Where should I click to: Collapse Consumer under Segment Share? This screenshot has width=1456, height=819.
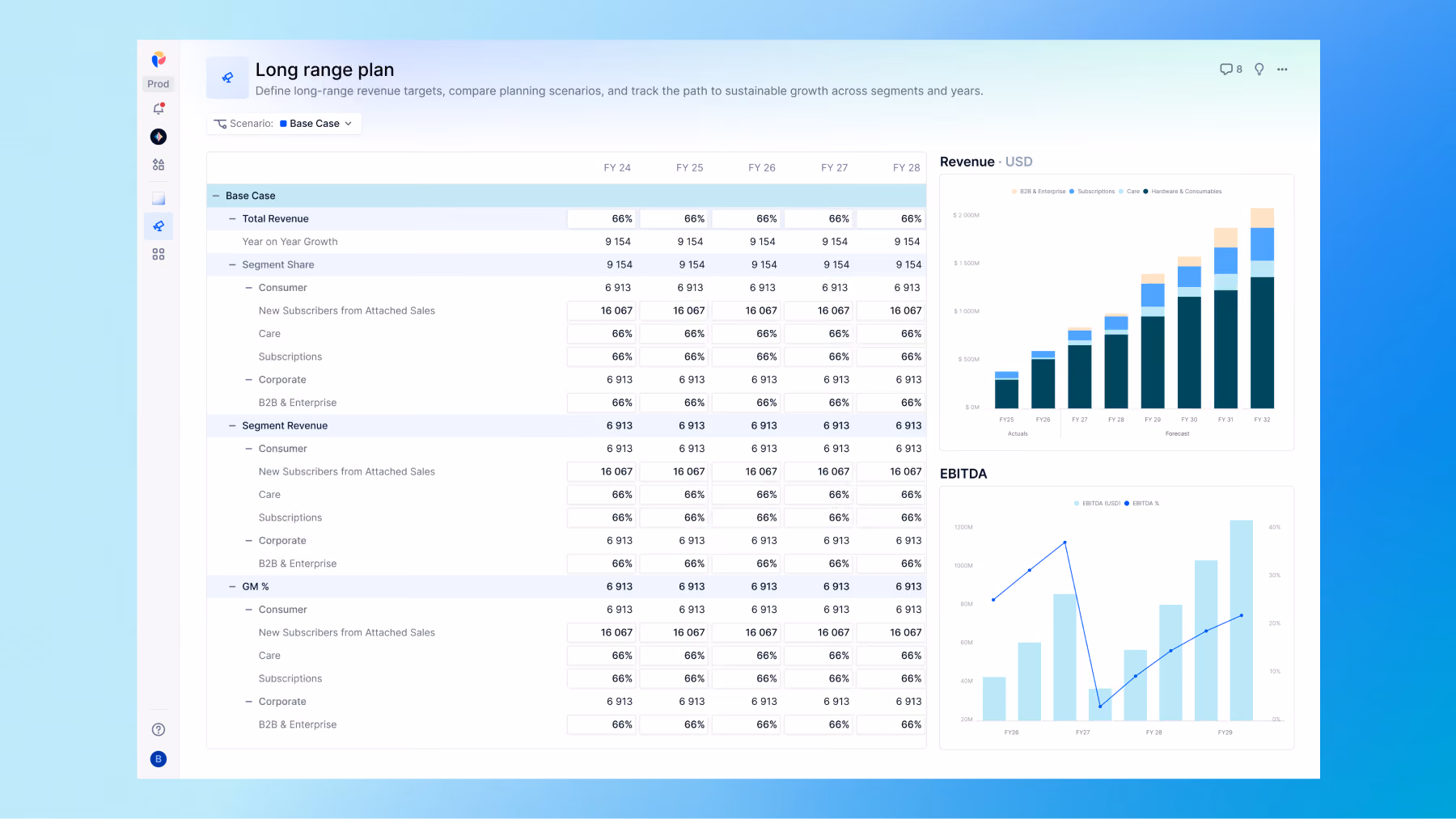tap(249, 288)
